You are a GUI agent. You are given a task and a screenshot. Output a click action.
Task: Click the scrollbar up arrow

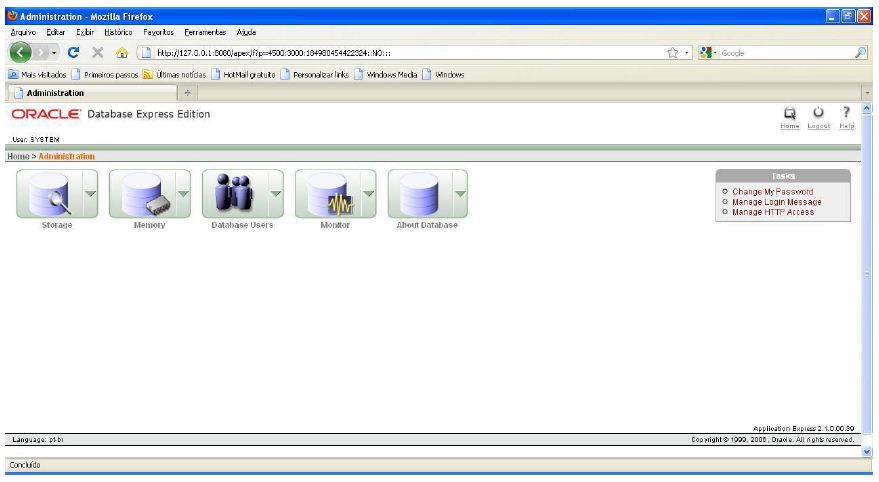pyautogui.click(x=867, y=109)
